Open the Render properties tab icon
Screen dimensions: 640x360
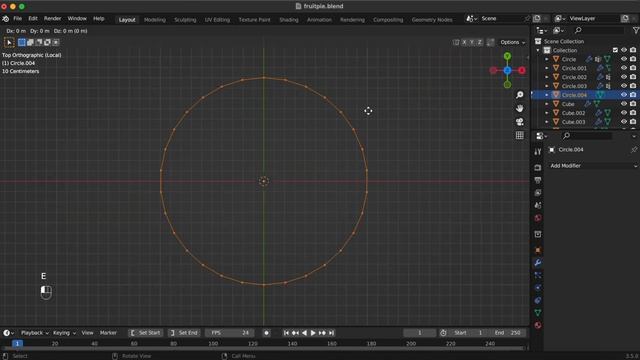(538, 168)
